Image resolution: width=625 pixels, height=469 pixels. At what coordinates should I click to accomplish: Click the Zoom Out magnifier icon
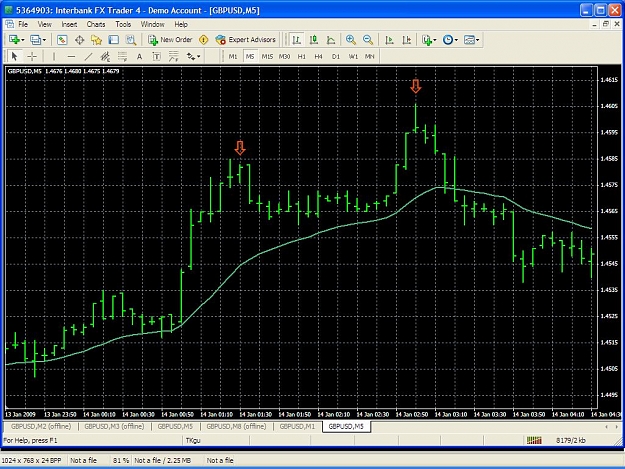[368, 39]
